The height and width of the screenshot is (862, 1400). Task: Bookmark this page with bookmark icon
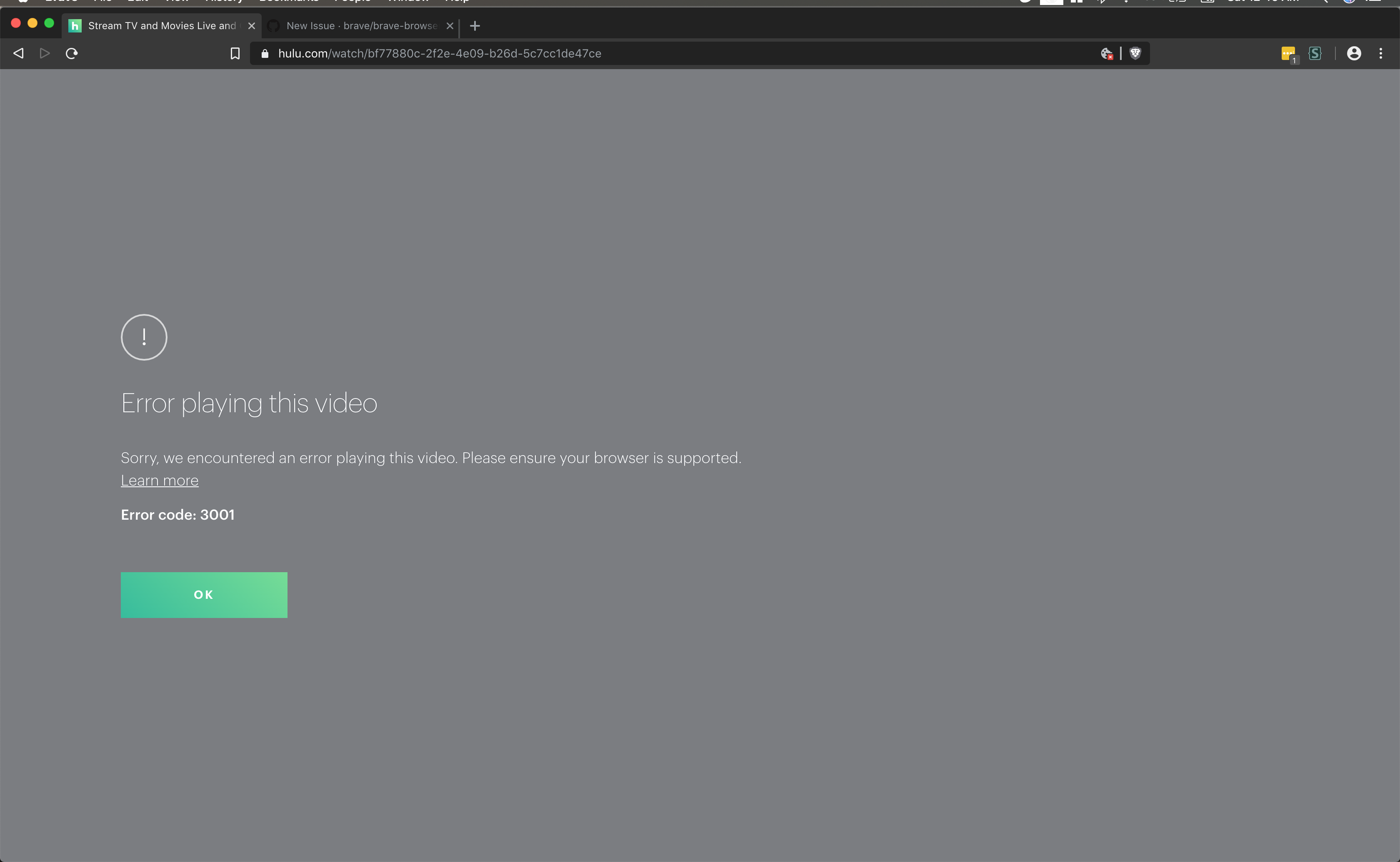click(x=235, y=54)
